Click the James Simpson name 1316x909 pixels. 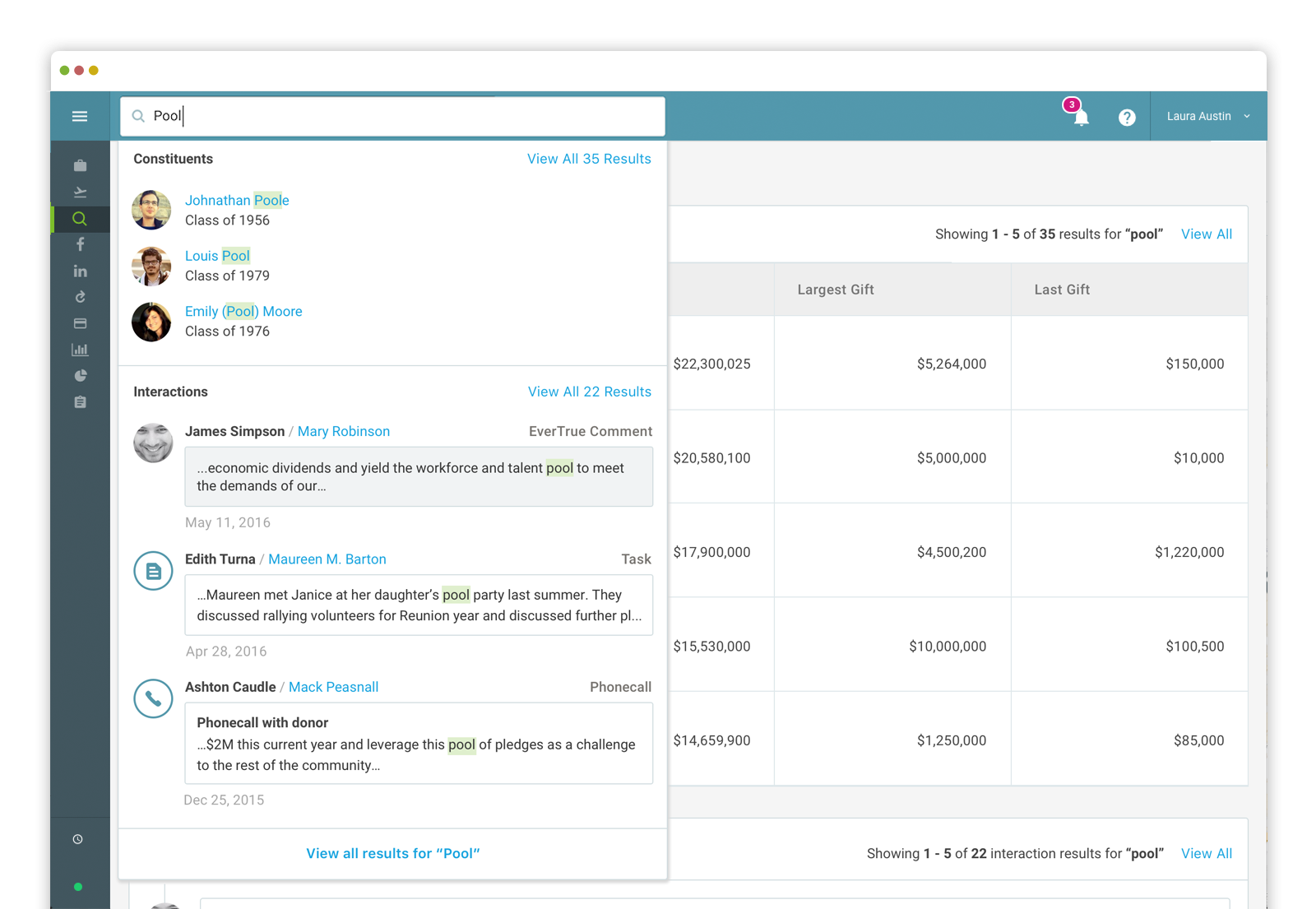tap(234, 431)
